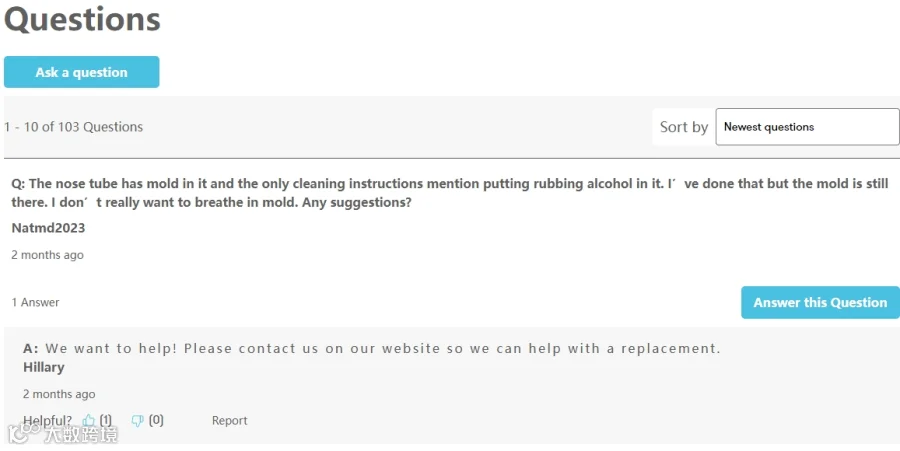900x451 pixels.
Task: Click the Questions page heading
Action: point(82,19)
